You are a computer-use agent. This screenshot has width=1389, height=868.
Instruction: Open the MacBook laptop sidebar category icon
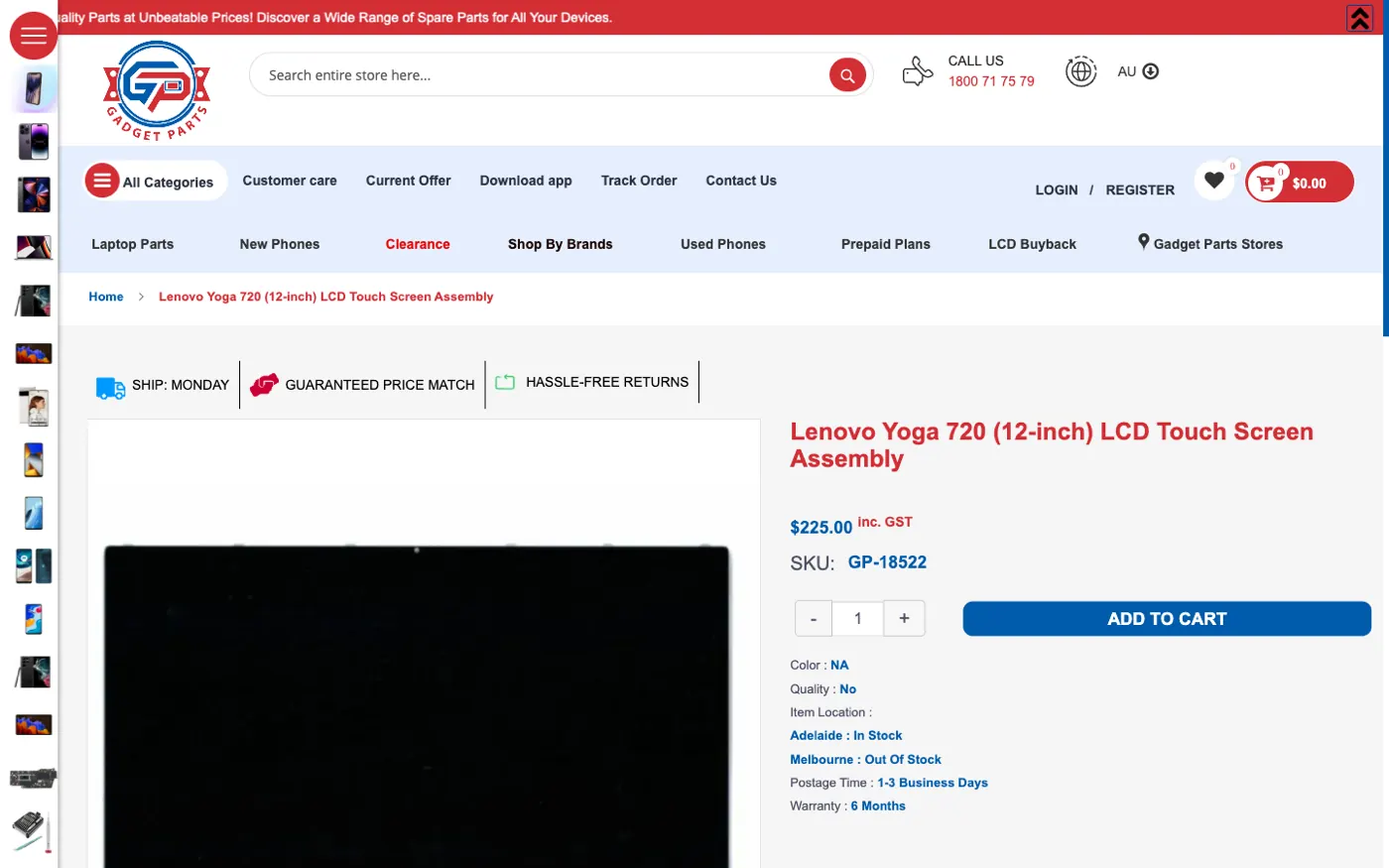click(x=34, y=248)
